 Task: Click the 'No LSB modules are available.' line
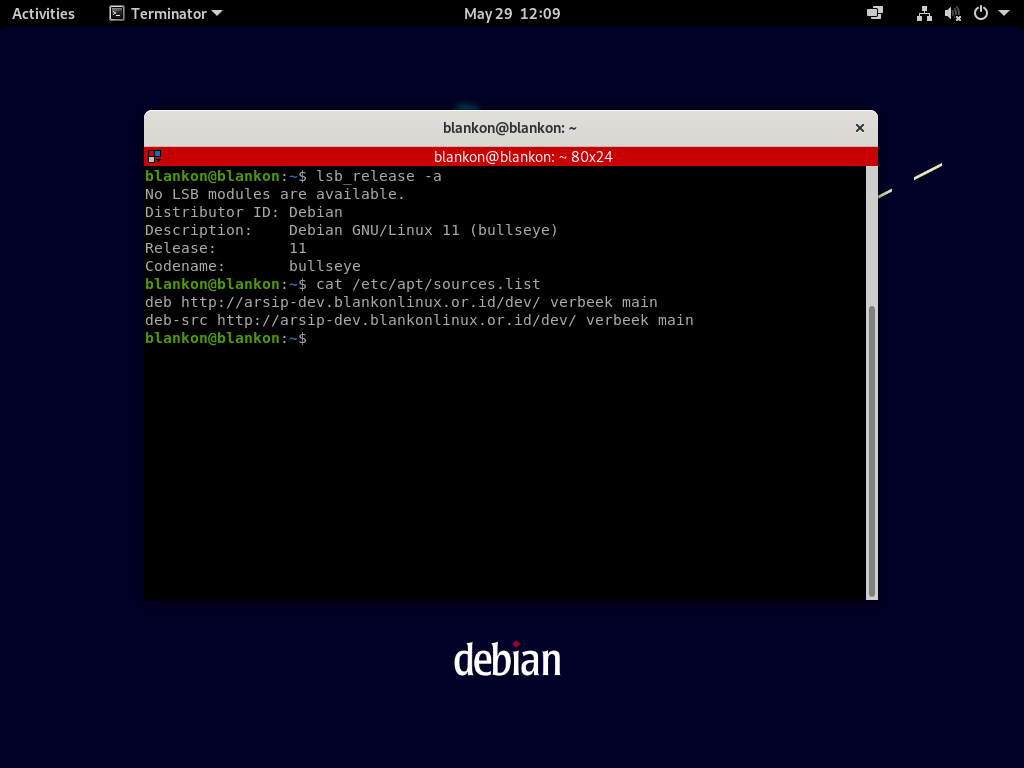pyautogui.click(x=275, y=194)
